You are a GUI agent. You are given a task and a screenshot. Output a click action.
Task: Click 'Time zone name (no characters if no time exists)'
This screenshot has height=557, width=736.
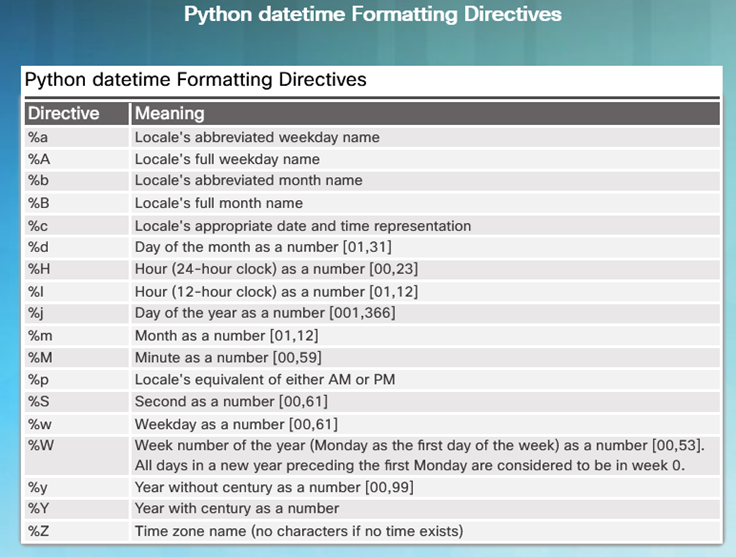(299, 531)
